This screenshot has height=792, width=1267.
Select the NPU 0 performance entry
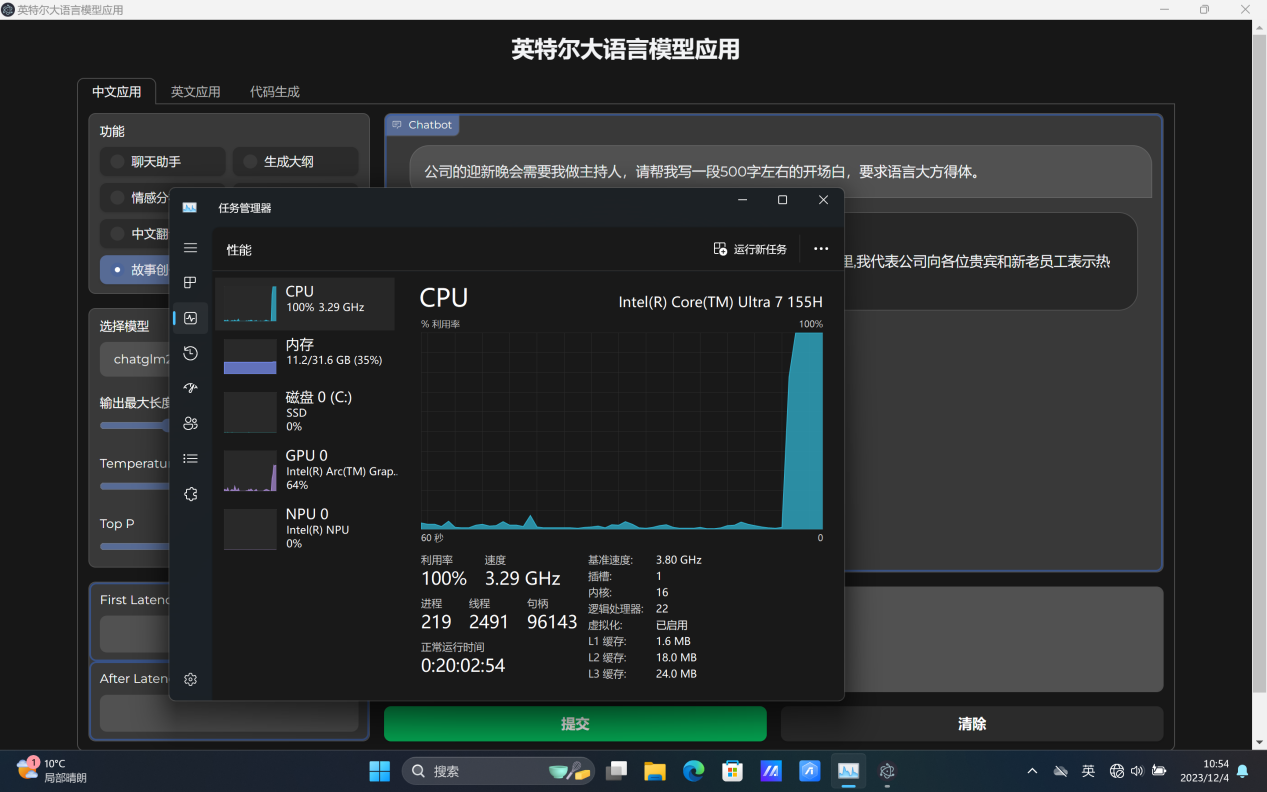pyautogui.click(x=305, y=528)
